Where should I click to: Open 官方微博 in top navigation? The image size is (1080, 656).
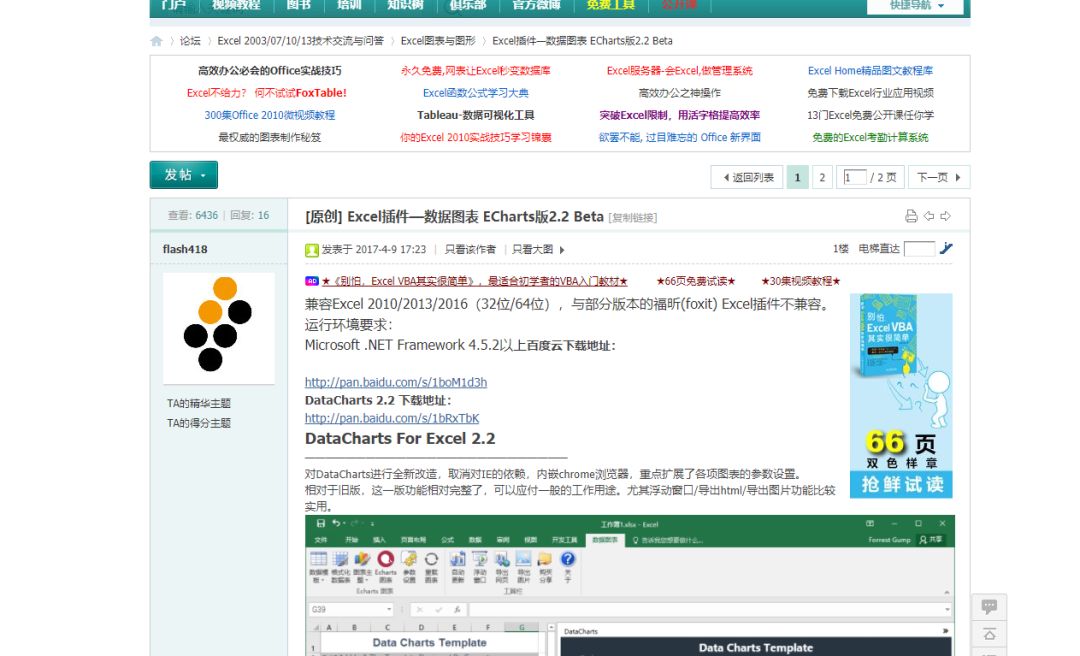(537, 6)
